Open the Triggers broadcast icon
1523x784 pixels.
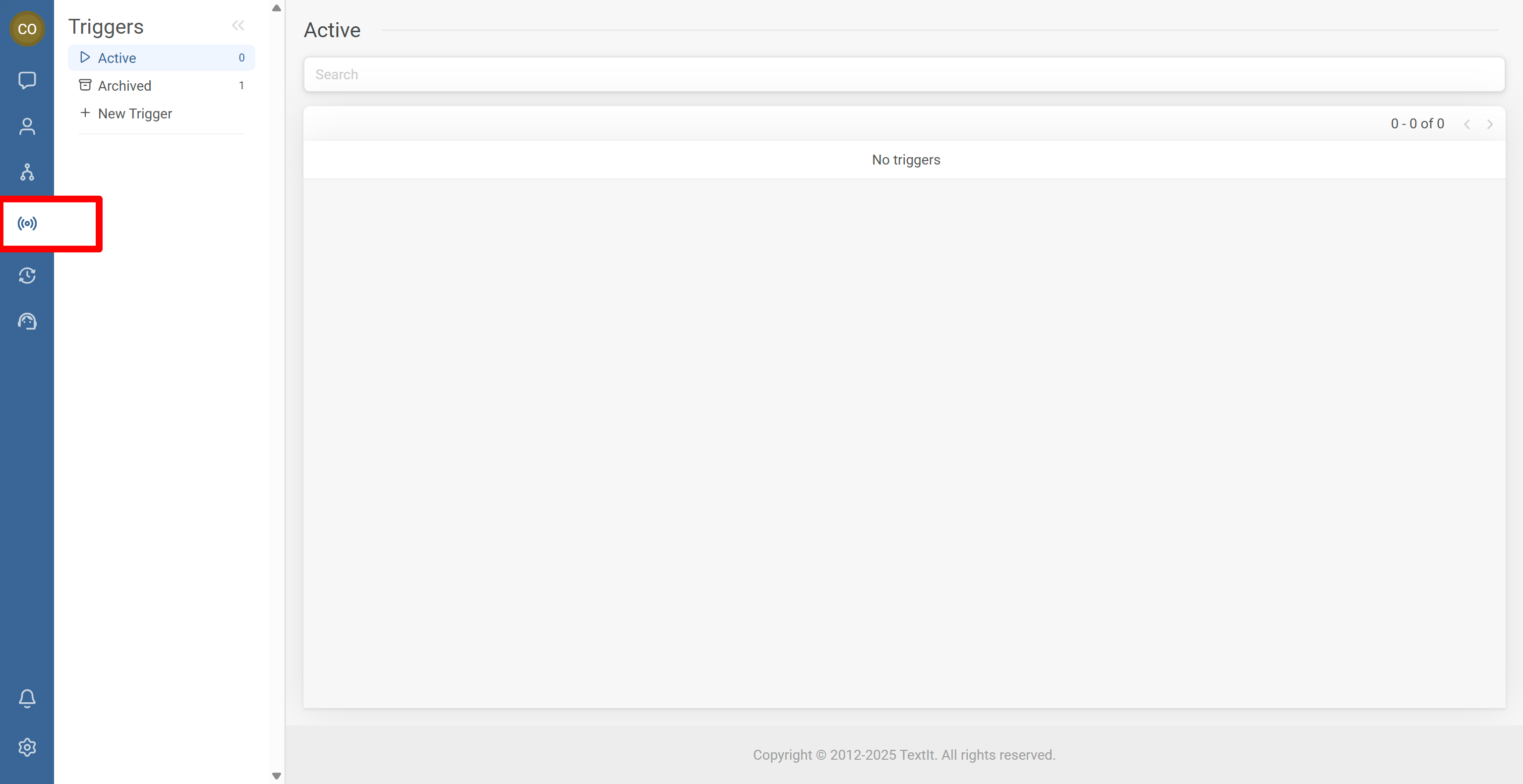pyautogui.click(x=27, y=224)
